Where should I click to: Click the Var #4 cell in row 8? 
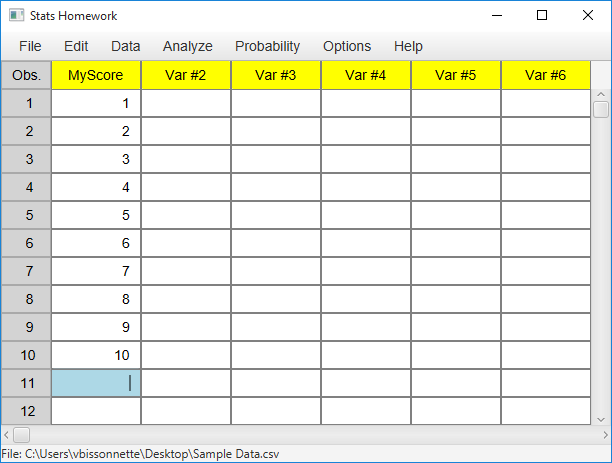366,299
